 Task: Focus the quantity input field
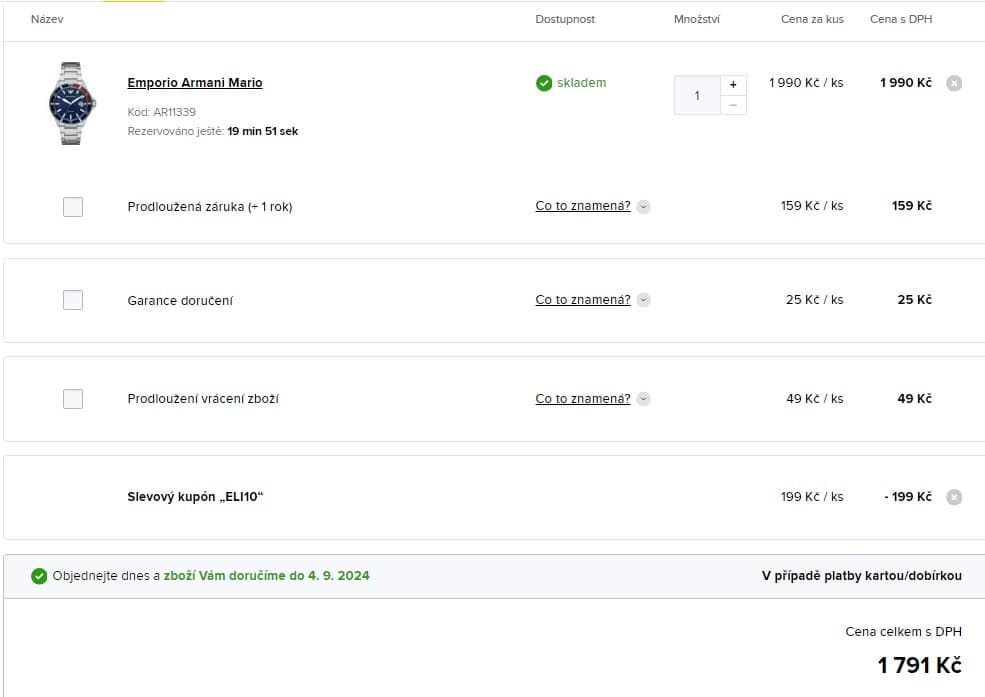697,95
